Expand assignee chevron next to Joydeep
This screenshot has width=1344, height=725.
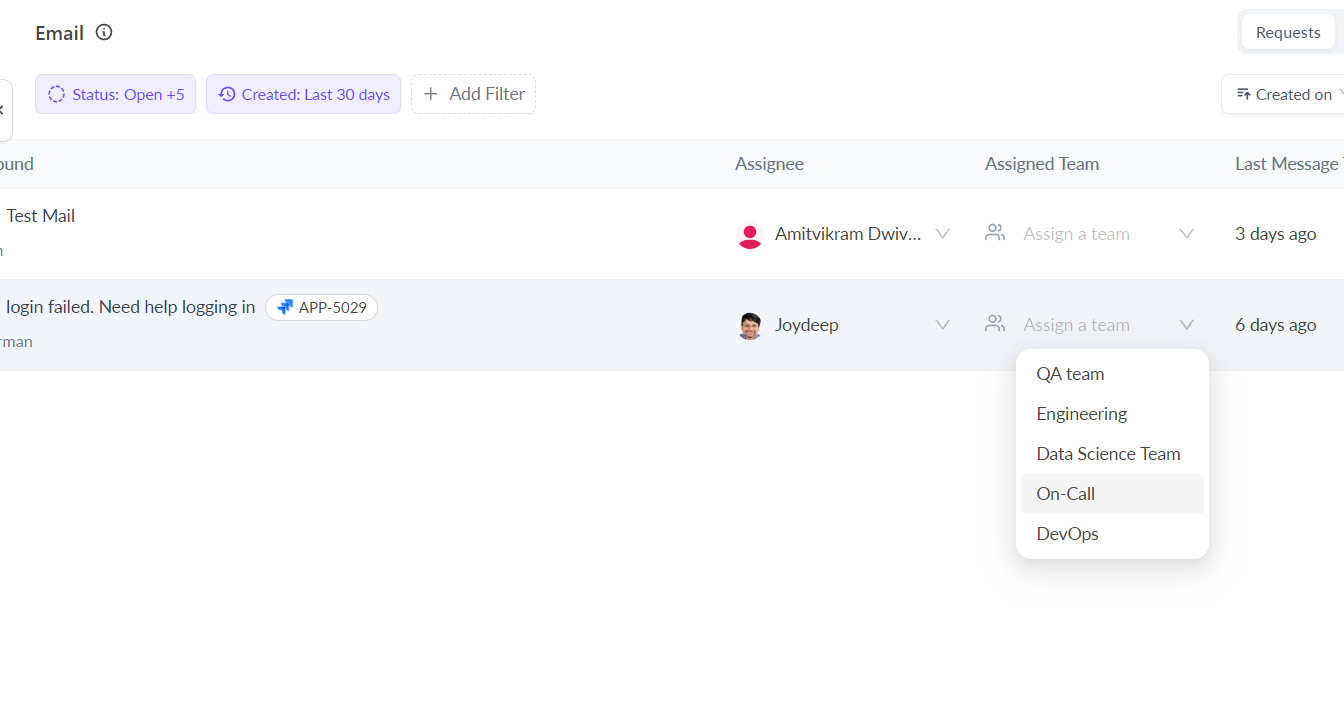942,325
